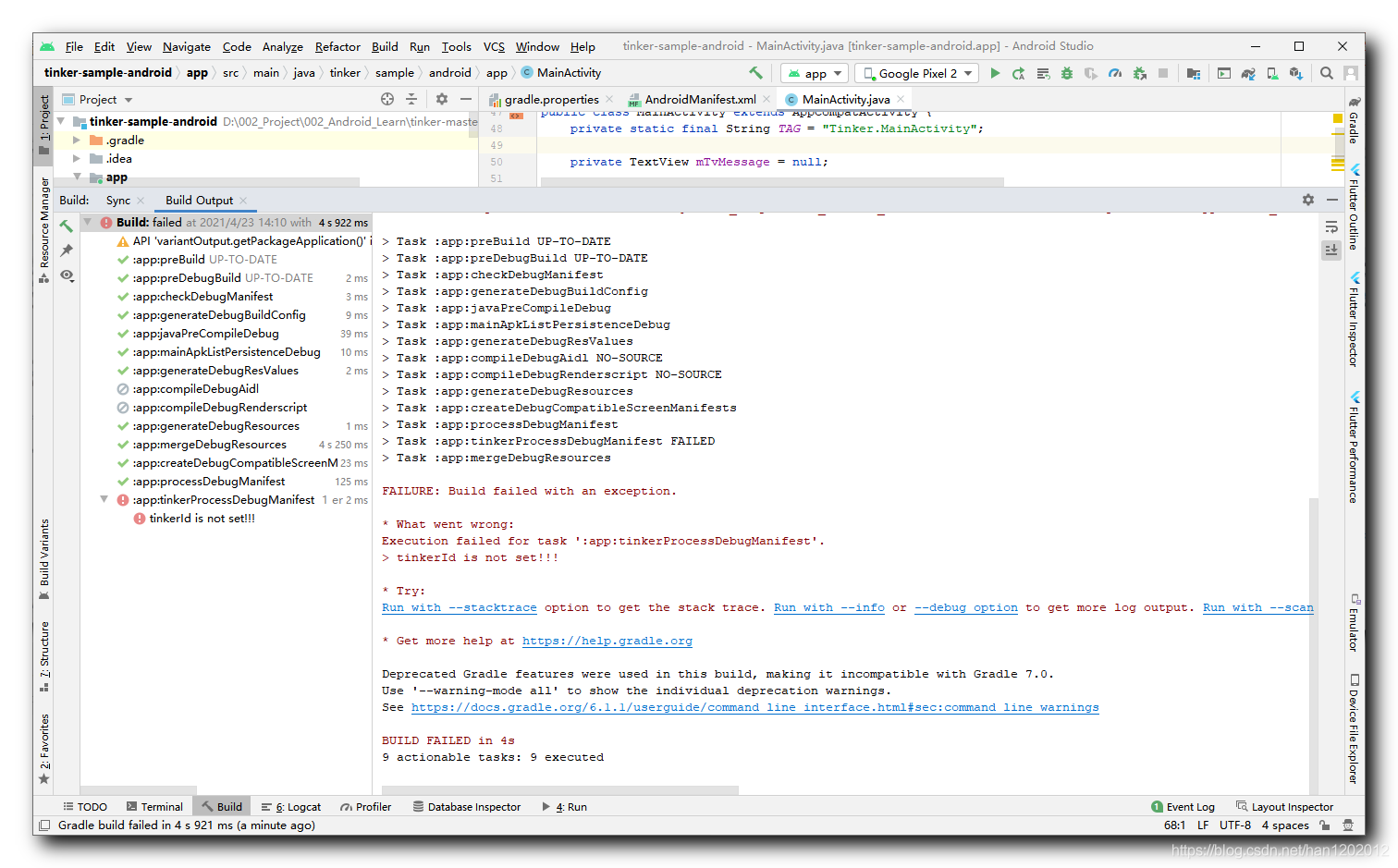The image size is (1398, 868).
Task: Open the Gradle side panel
Action: pos(1354,118)
